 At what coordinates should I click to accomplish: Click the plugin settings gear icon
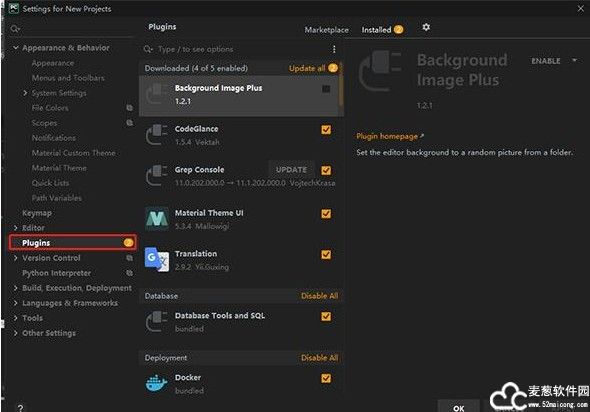coord(426,27)
